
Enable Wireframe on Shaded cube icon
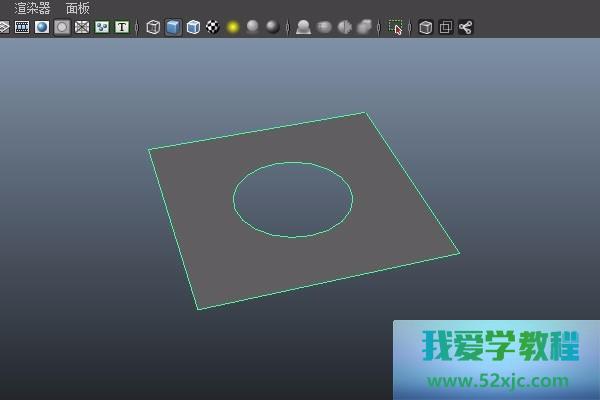193,27
